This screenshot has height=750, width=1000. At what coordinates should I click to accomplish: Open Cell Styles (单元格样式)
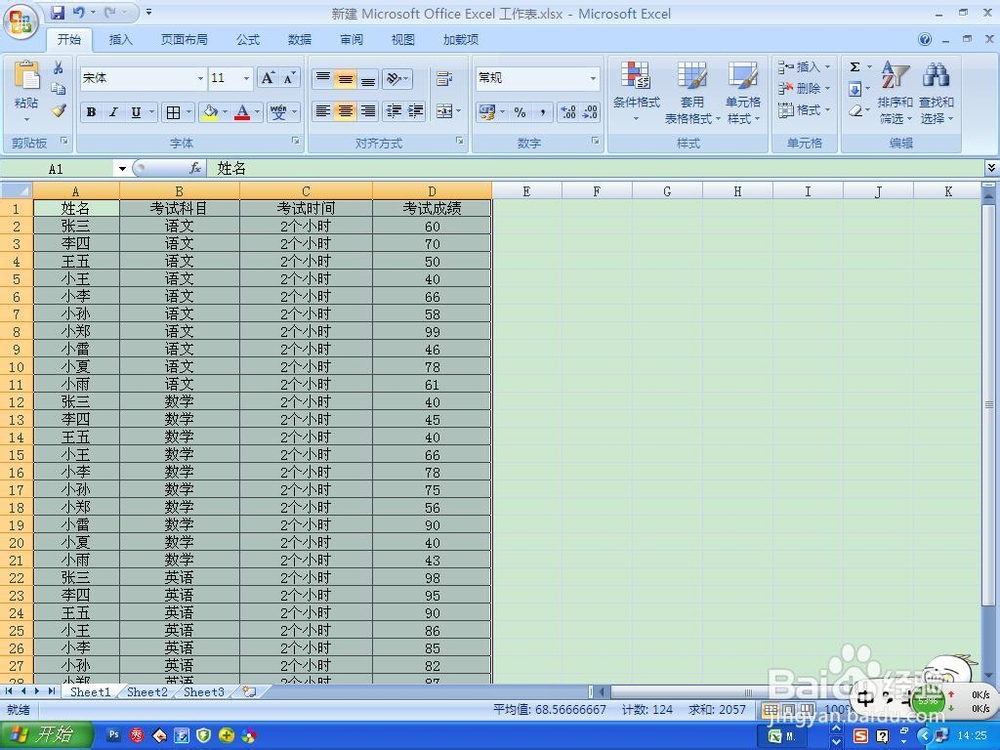click(x=743, y=91)
